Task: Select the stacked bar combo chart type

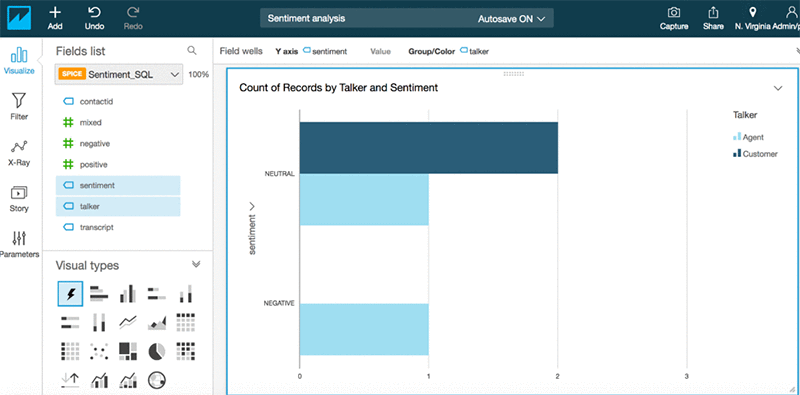Action: [128, 379]
